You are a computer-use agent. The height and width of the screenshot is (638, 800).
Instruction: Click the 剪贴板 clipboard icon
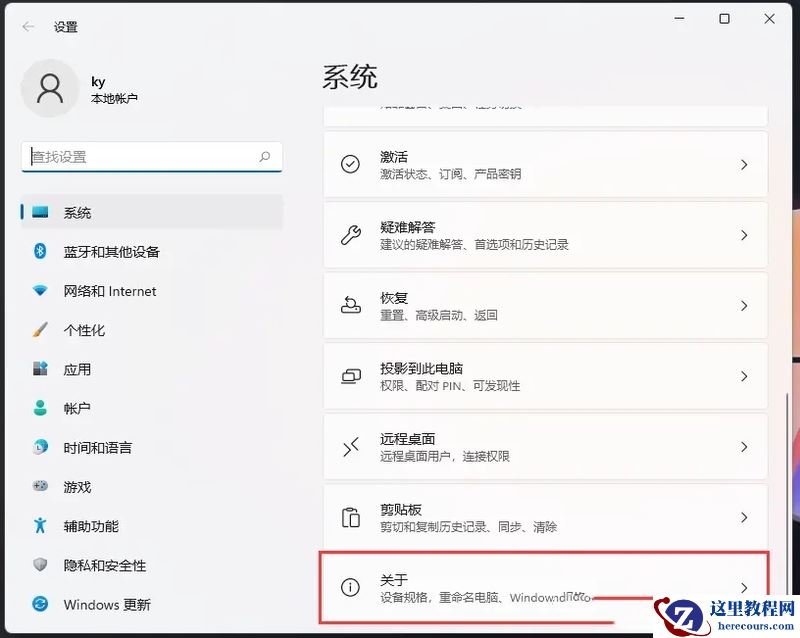[x=350, y=518]
